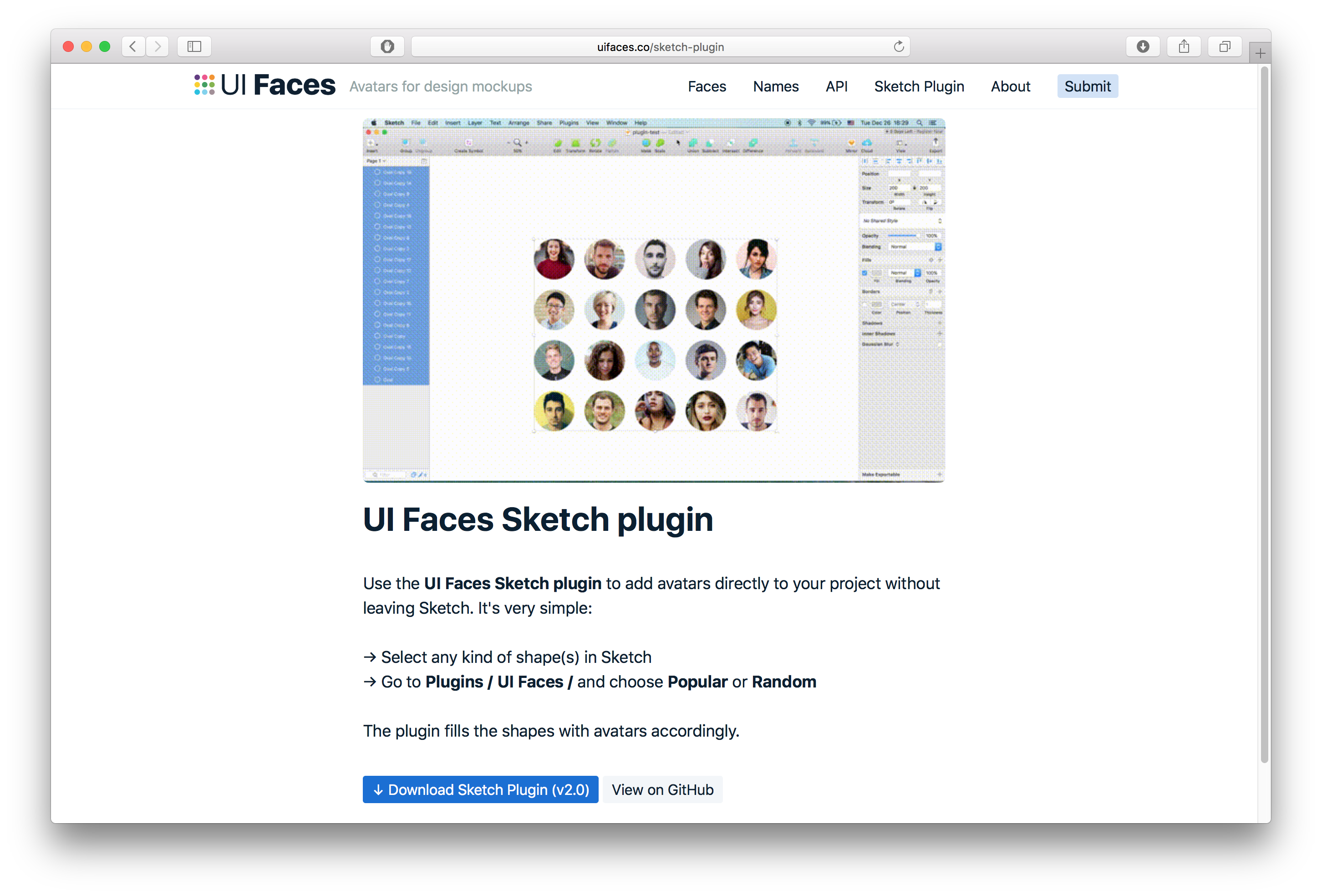Reload the uifaces.co page

click(x=898, y=46)
